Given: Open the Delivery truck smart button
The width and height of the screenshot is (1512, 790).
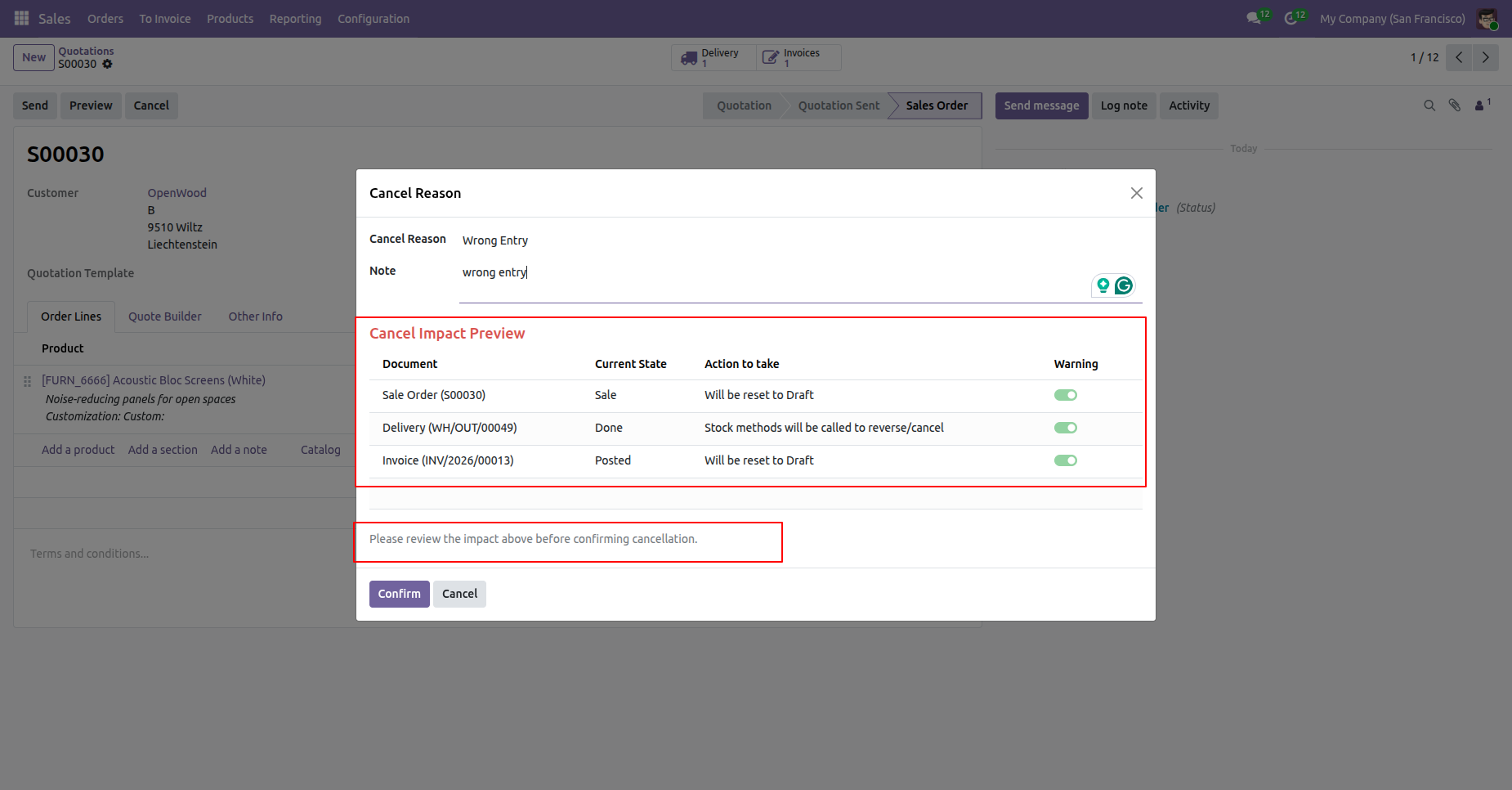Looking at the screenshot, I should coord(714,57).
